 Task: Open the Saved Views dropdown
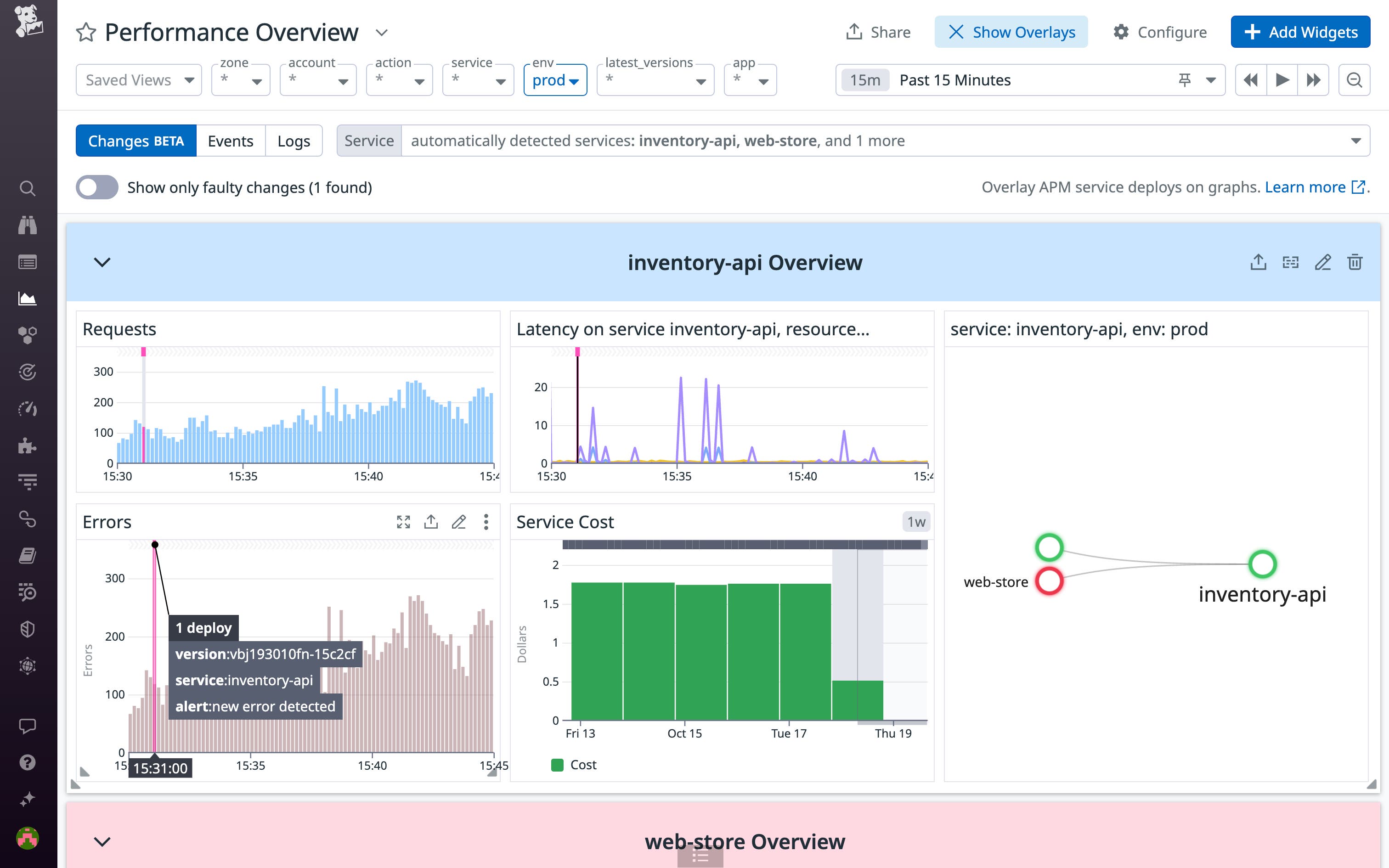pyautogui.click(x=138, y=80)
